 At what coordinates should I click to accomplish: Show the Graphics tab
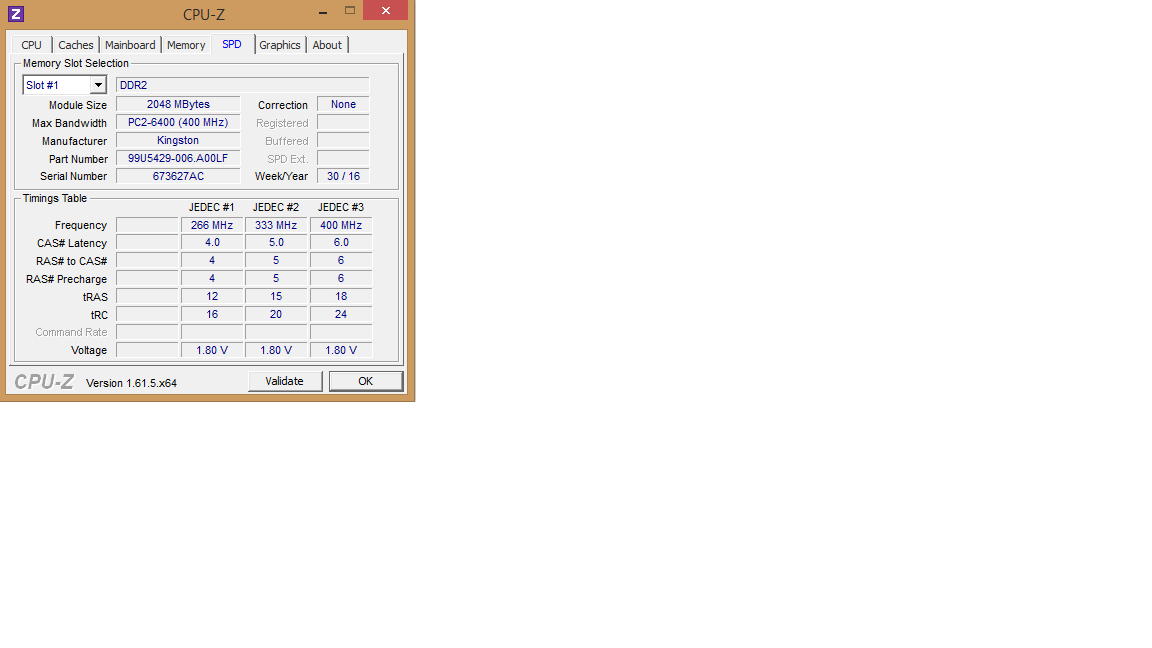pos(280,45)
